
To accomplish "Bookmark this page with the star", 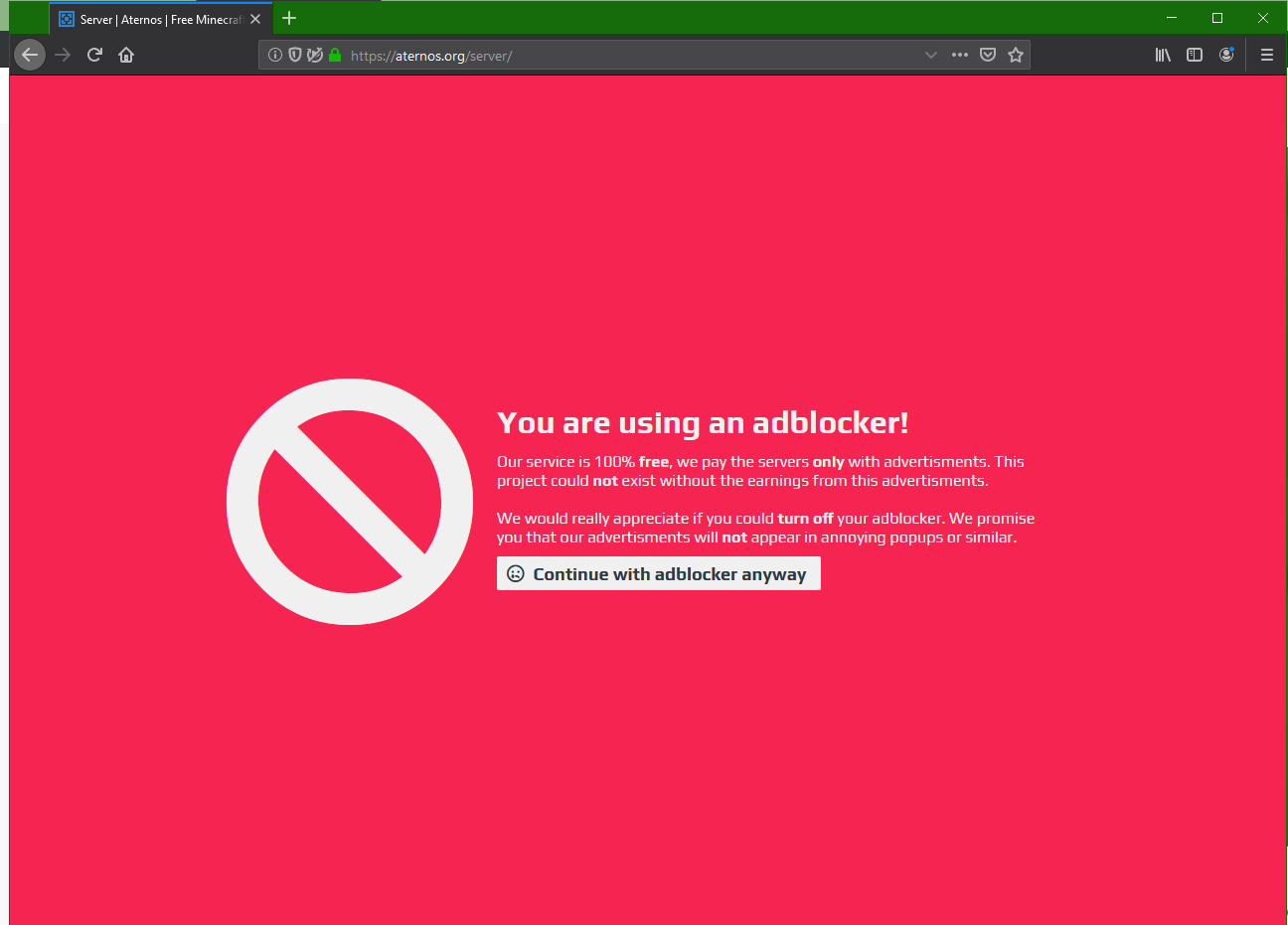I will point(1016,55).
